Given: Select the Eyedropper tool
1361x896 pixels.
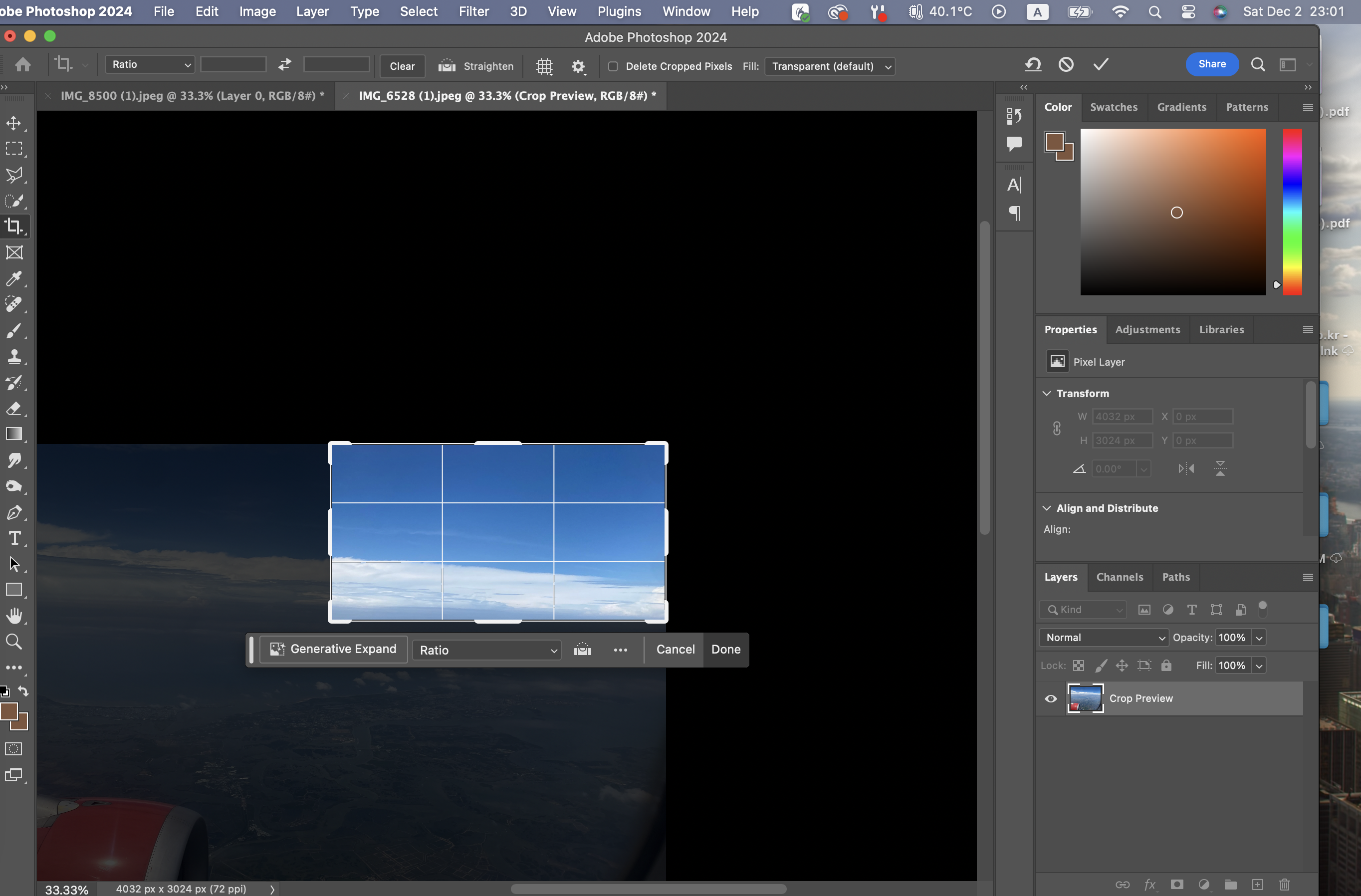Looking at the screenshot, I should coord(14,278).
